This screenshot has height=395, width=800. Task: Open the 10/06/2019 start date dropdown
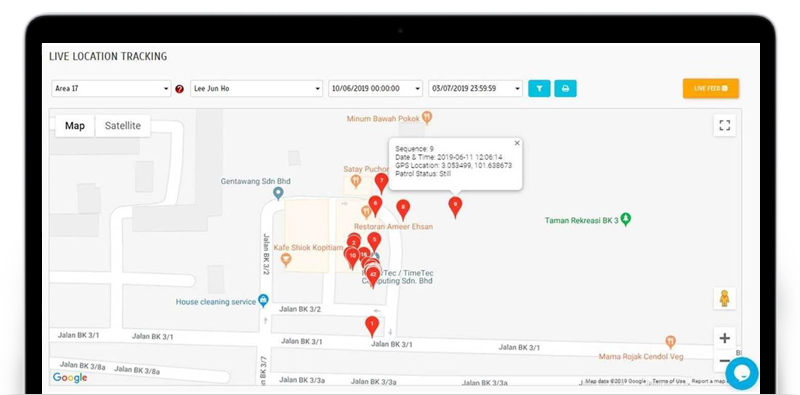(x=376, y=88)
